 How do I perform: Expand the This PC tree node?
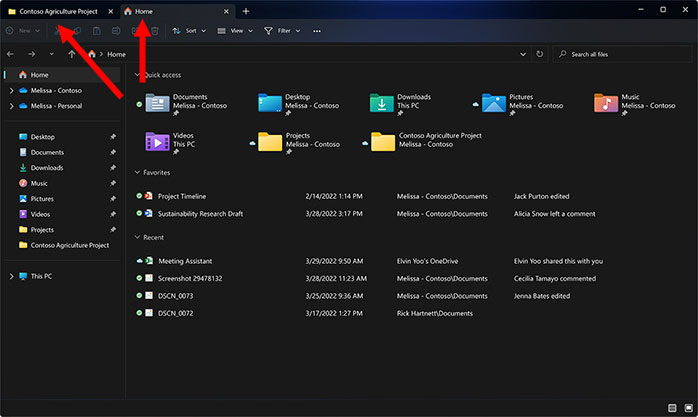11,276
